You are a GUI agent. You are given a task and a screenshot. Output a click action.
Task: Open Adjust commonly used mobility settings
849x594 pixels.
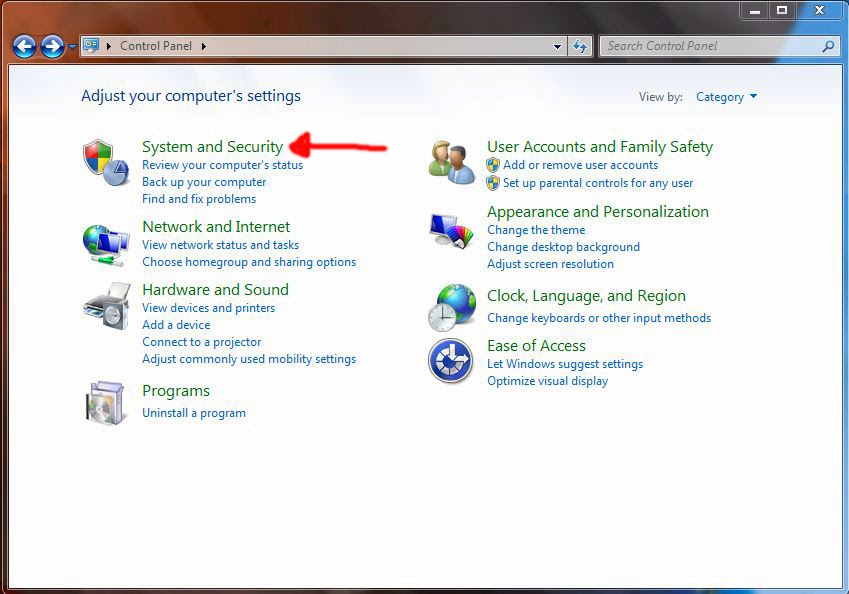click(249, 359)
